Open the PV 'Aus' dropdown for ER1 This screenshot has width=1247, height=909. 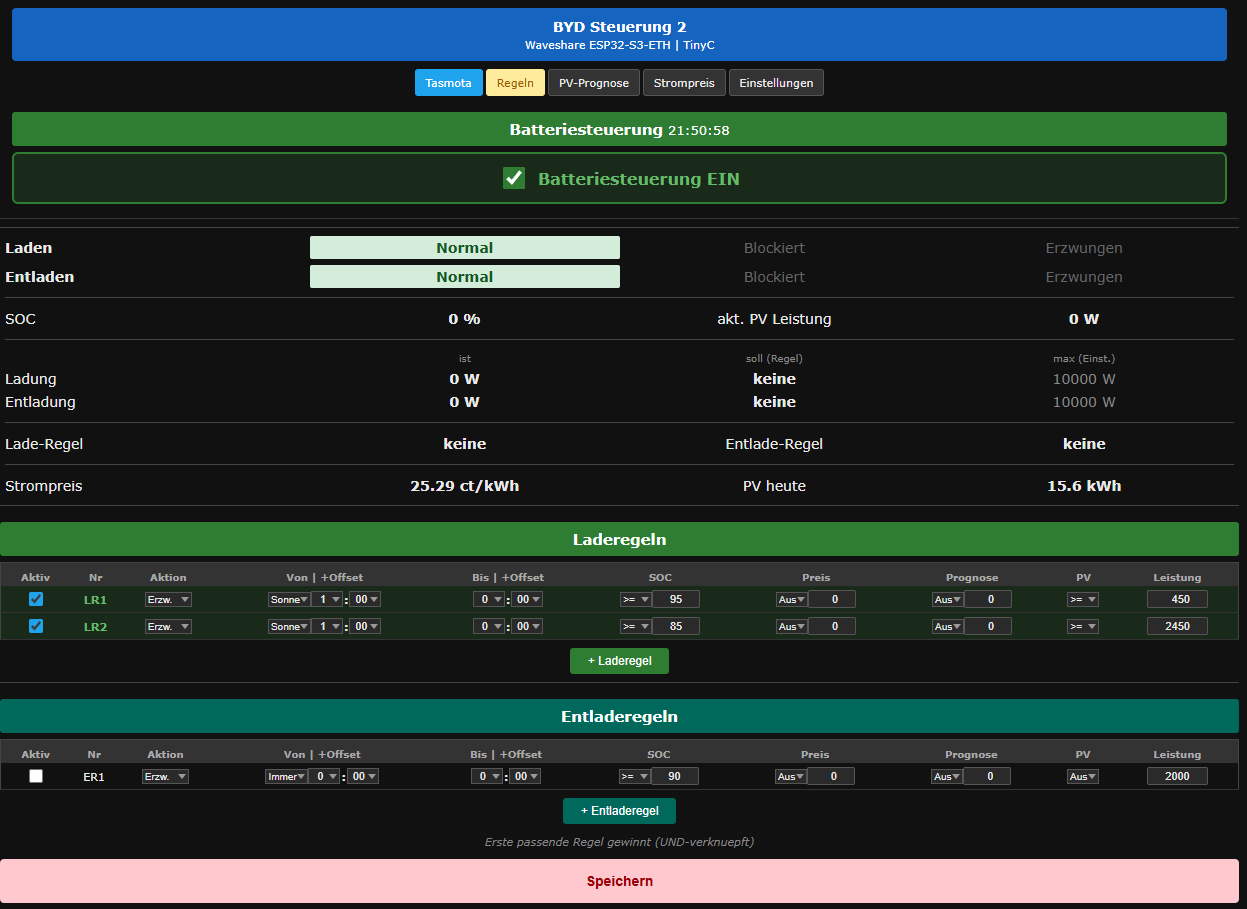1082,776
